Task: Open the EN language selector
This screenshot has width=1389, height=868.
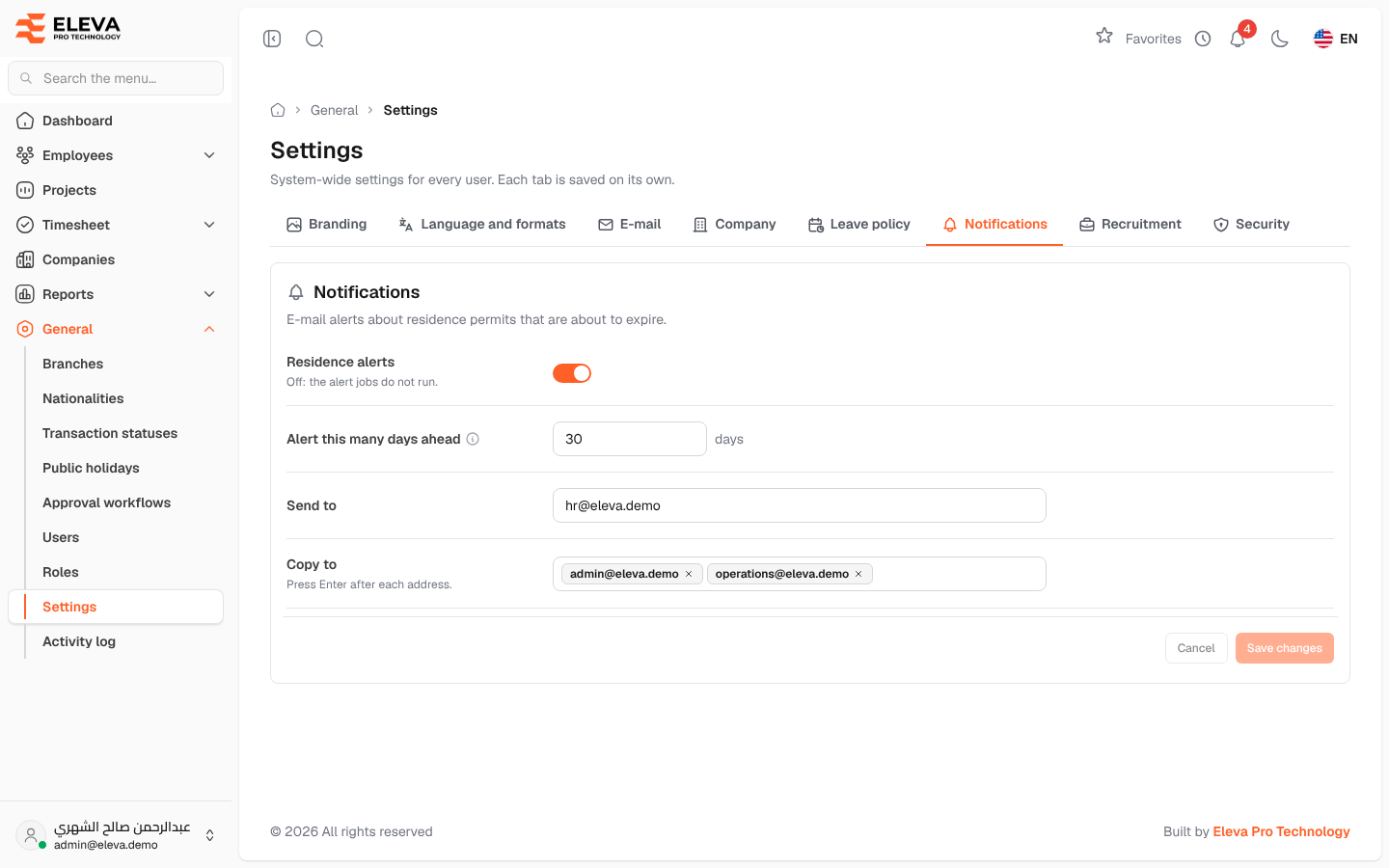Action: [x=1336, y=39]
